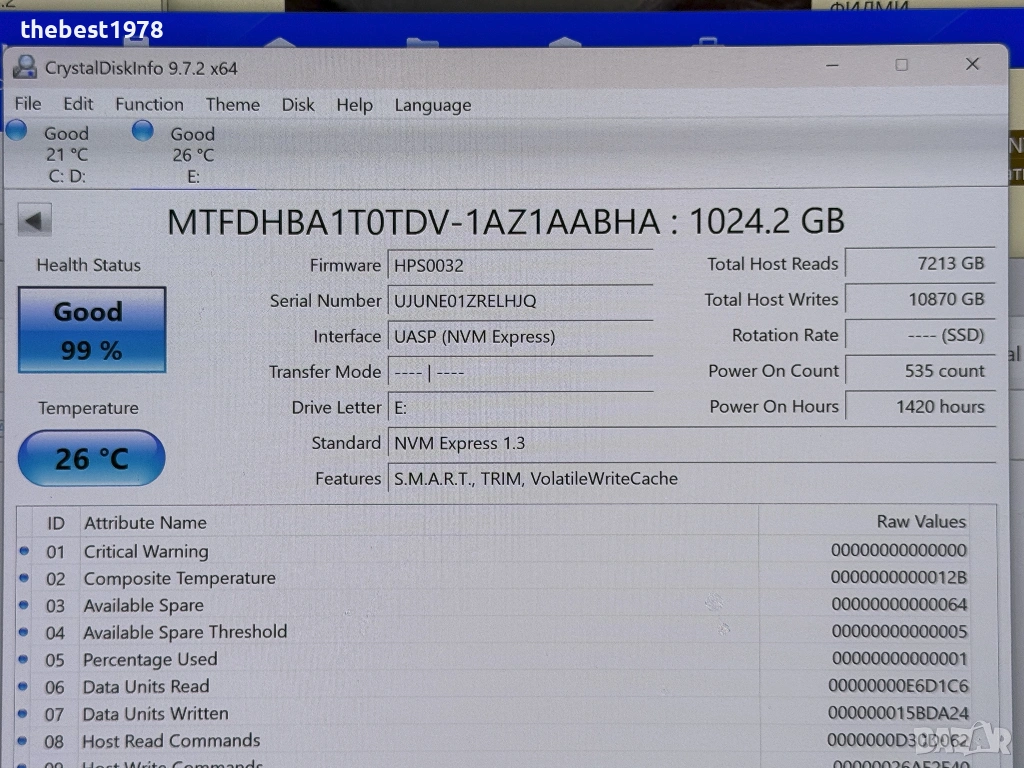Click the Raw Values column header
The width and height of the screenshot is (1024, 768).
(920, 521)
